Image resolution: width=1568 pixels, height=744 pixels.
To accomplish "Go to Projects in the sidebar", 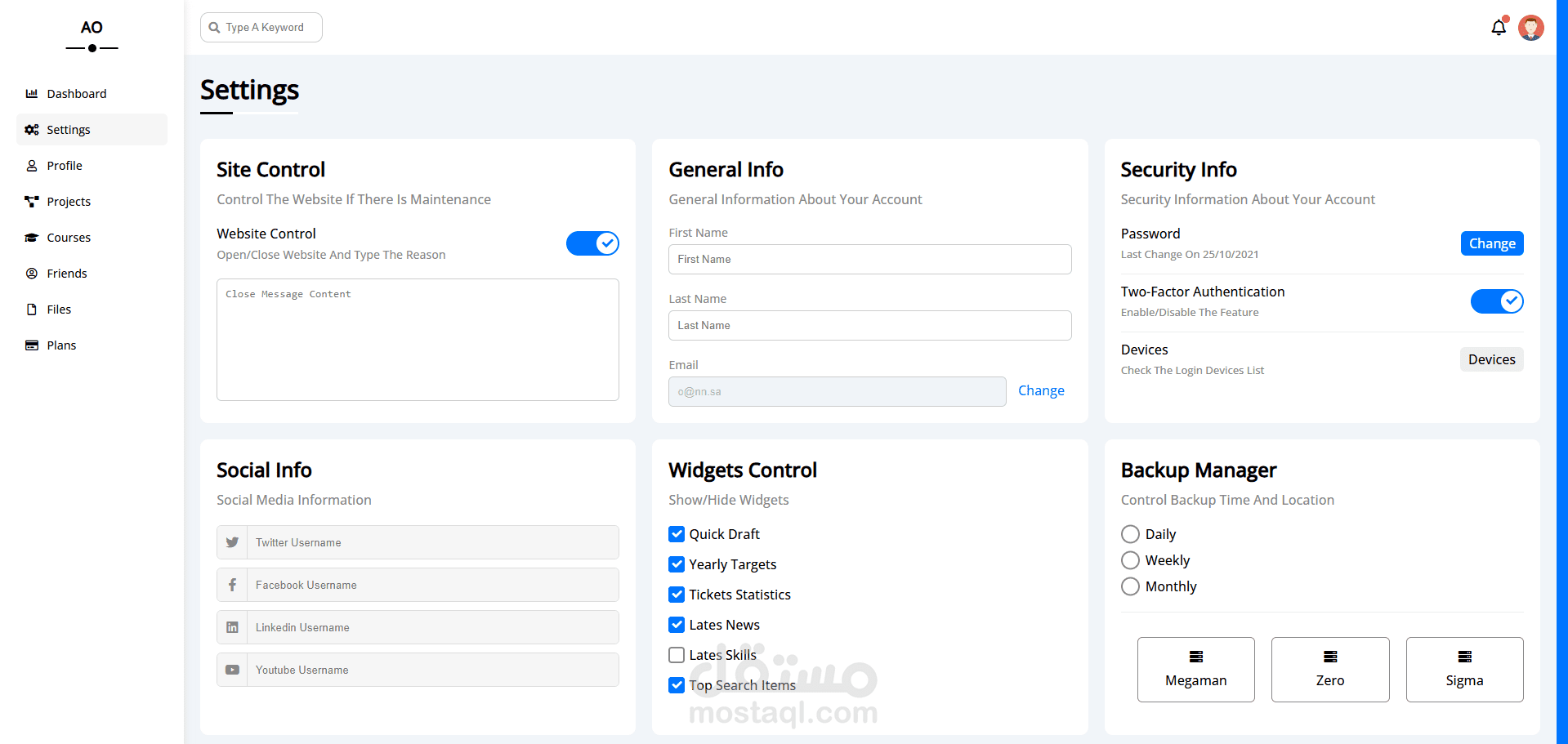I will pos(69,202).
